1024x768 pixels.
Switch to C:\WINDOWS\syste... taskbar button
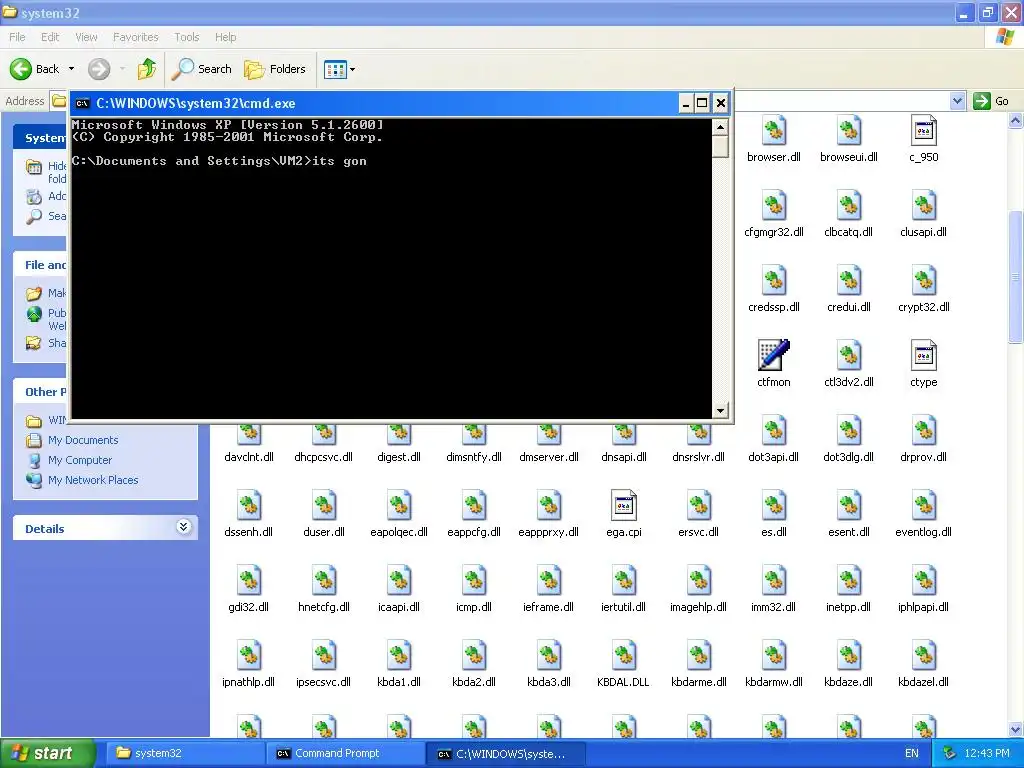pos(506,753)
